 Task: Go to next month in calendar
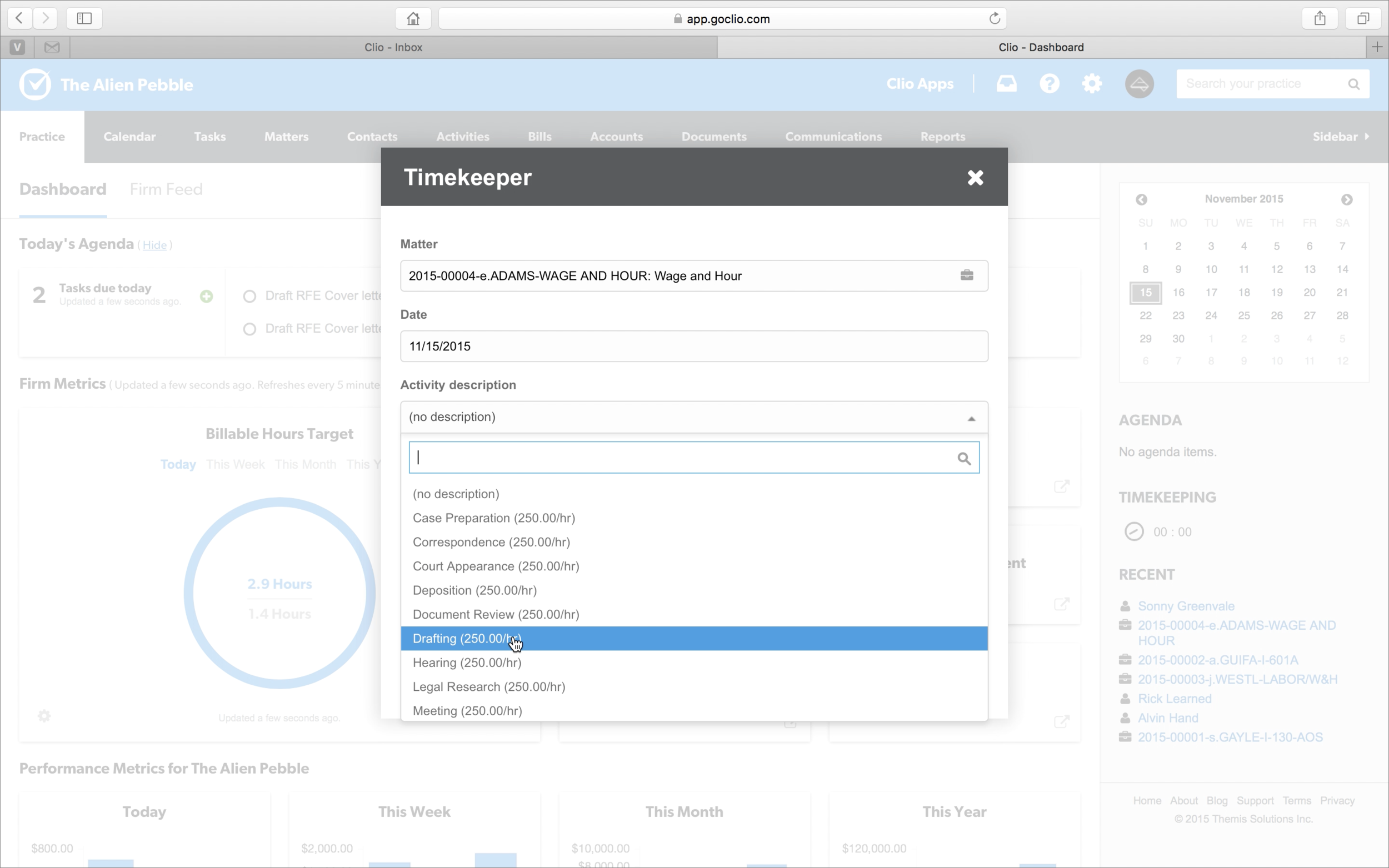pyautogui.click(x=1347, y=199)
